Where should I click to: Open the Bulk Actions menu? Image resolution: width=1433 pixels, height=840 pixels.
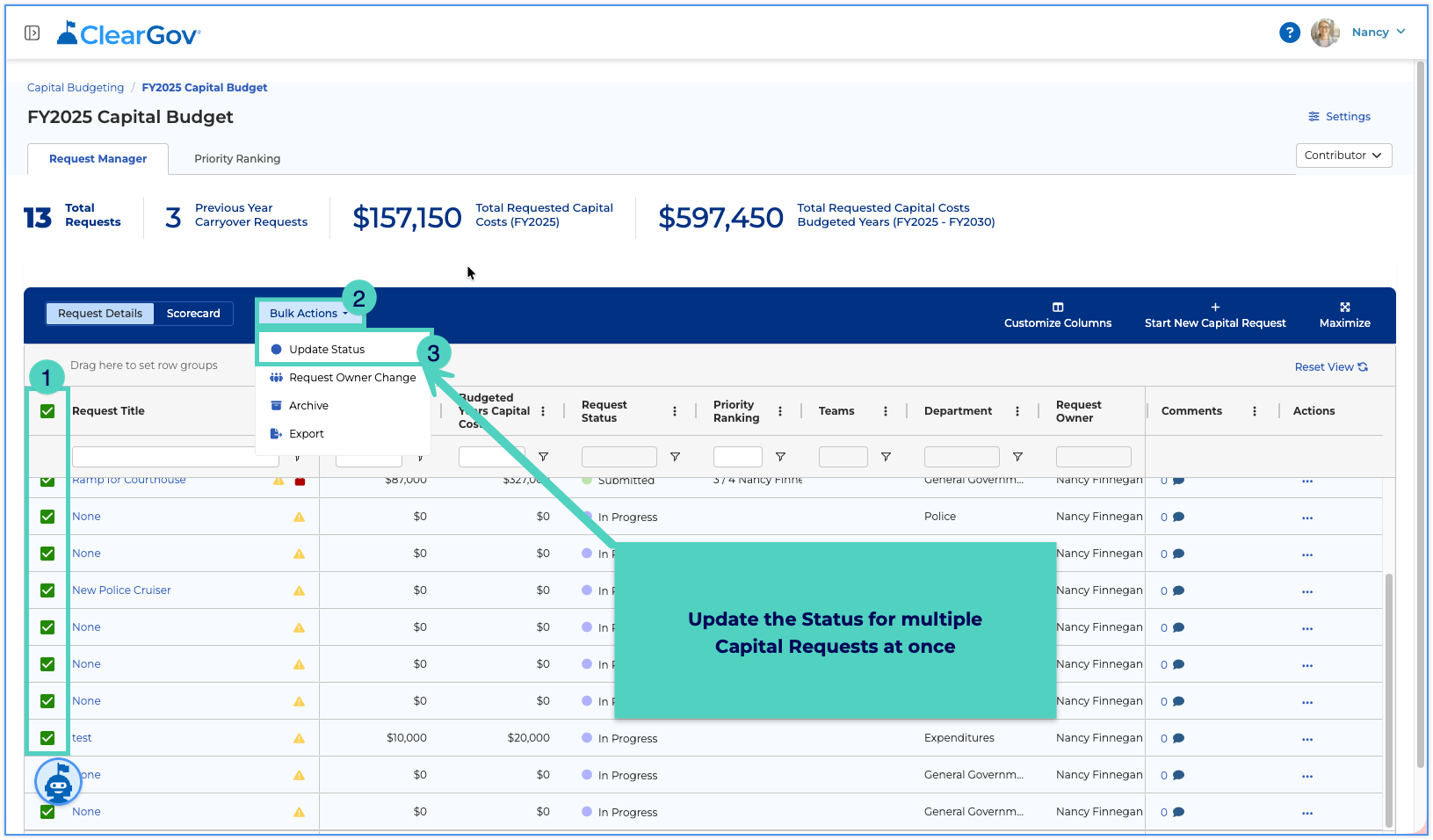[x=309, y=314]
